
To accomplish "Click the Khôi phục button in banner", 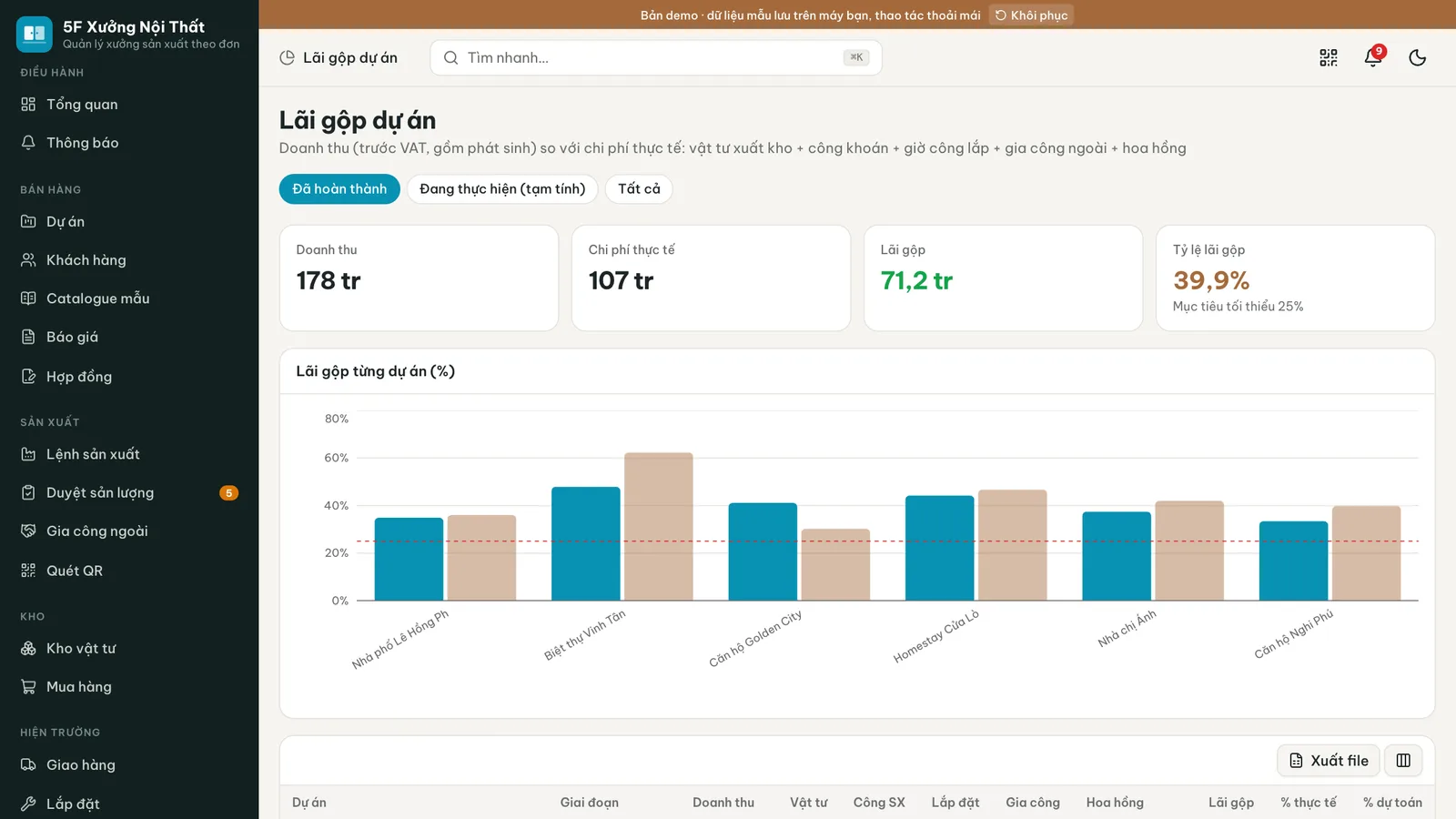I will tap(1032, 15).
